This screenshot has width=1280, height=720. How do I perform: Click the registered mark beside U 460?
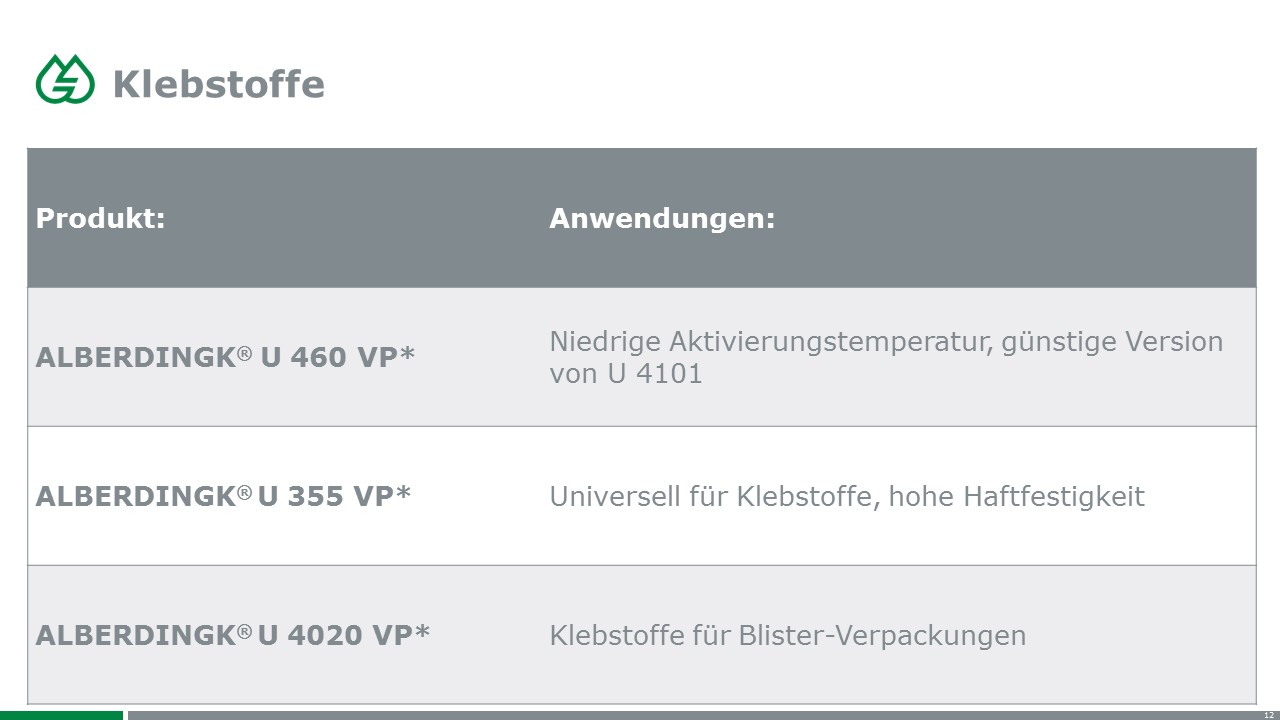[x=245, y=352]
